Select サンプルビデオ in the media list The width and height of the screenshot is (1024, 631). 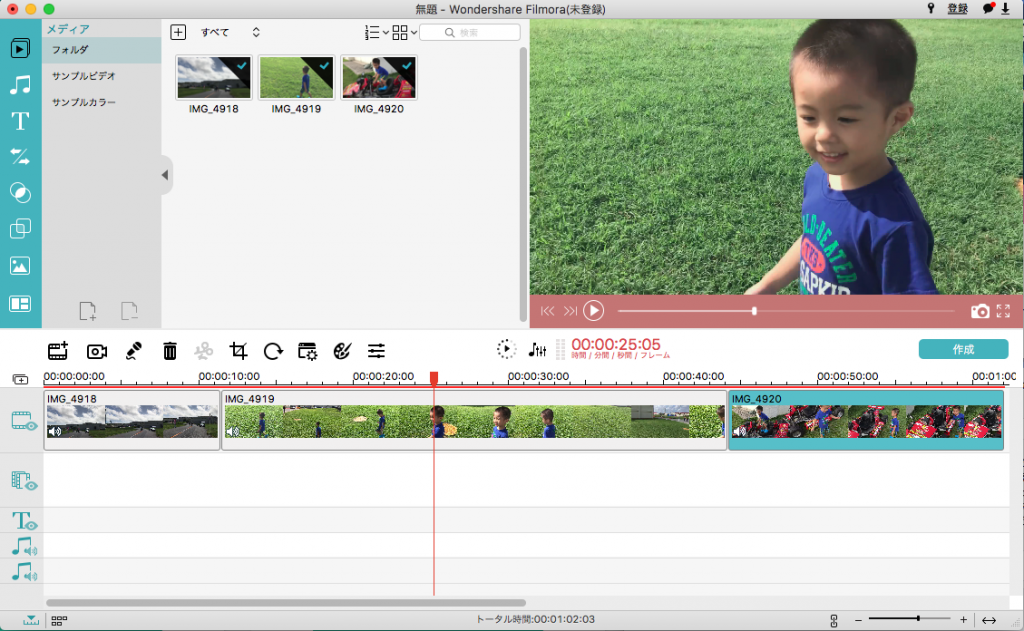pos(84,76)
